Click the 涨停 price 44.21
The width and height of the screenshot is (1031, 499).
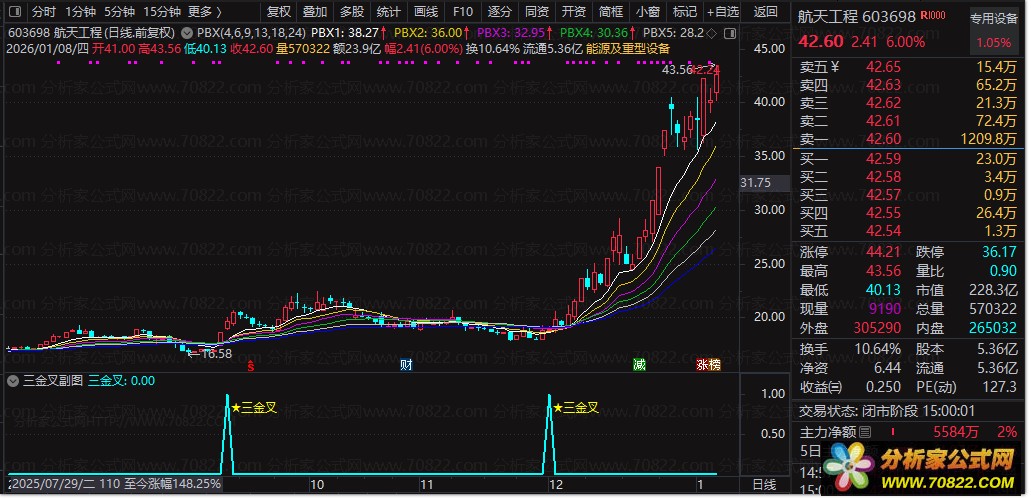coord(884,252)
